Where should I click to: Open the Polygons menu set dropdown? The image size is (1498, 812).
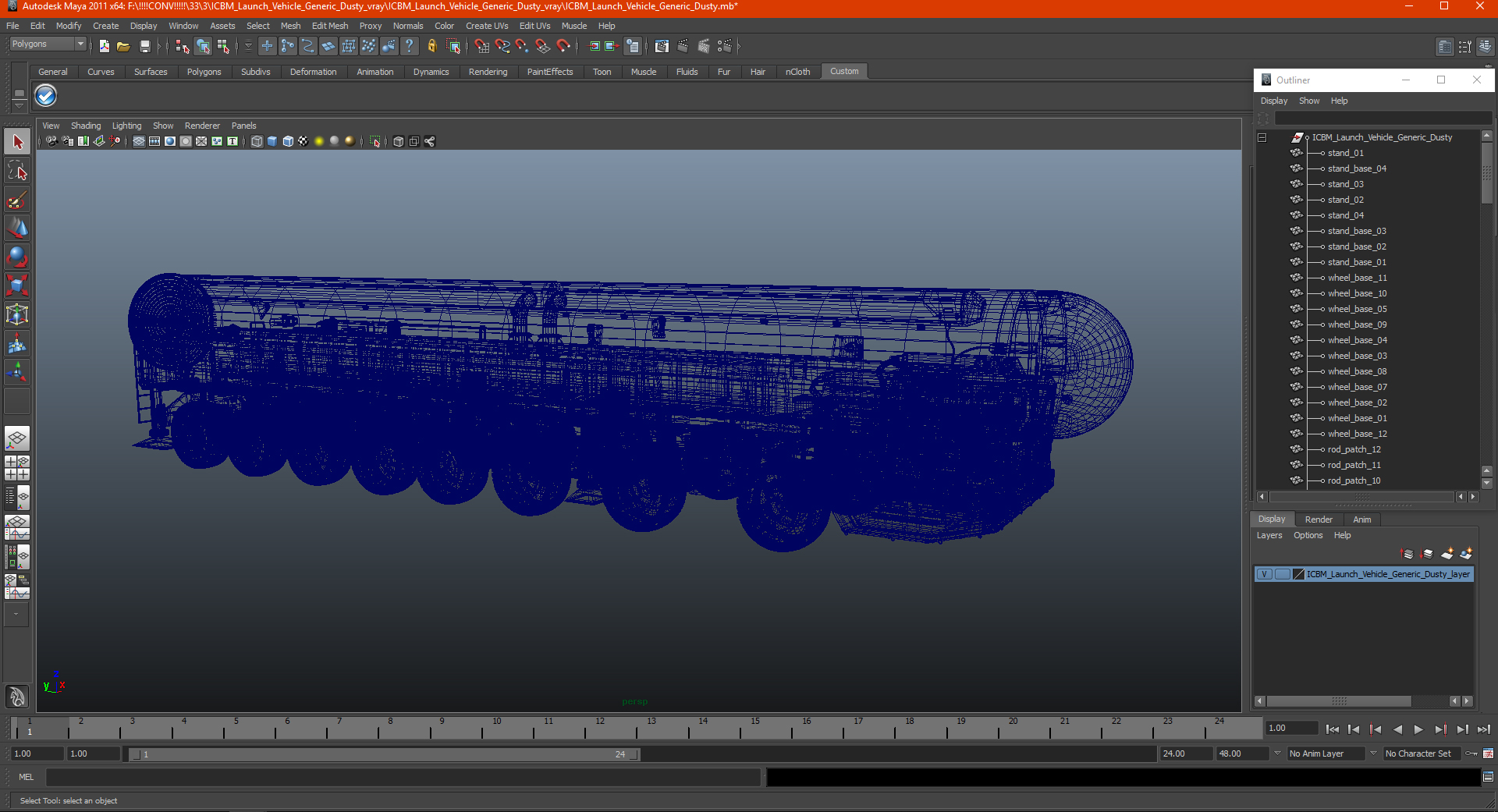coord(47,44)
